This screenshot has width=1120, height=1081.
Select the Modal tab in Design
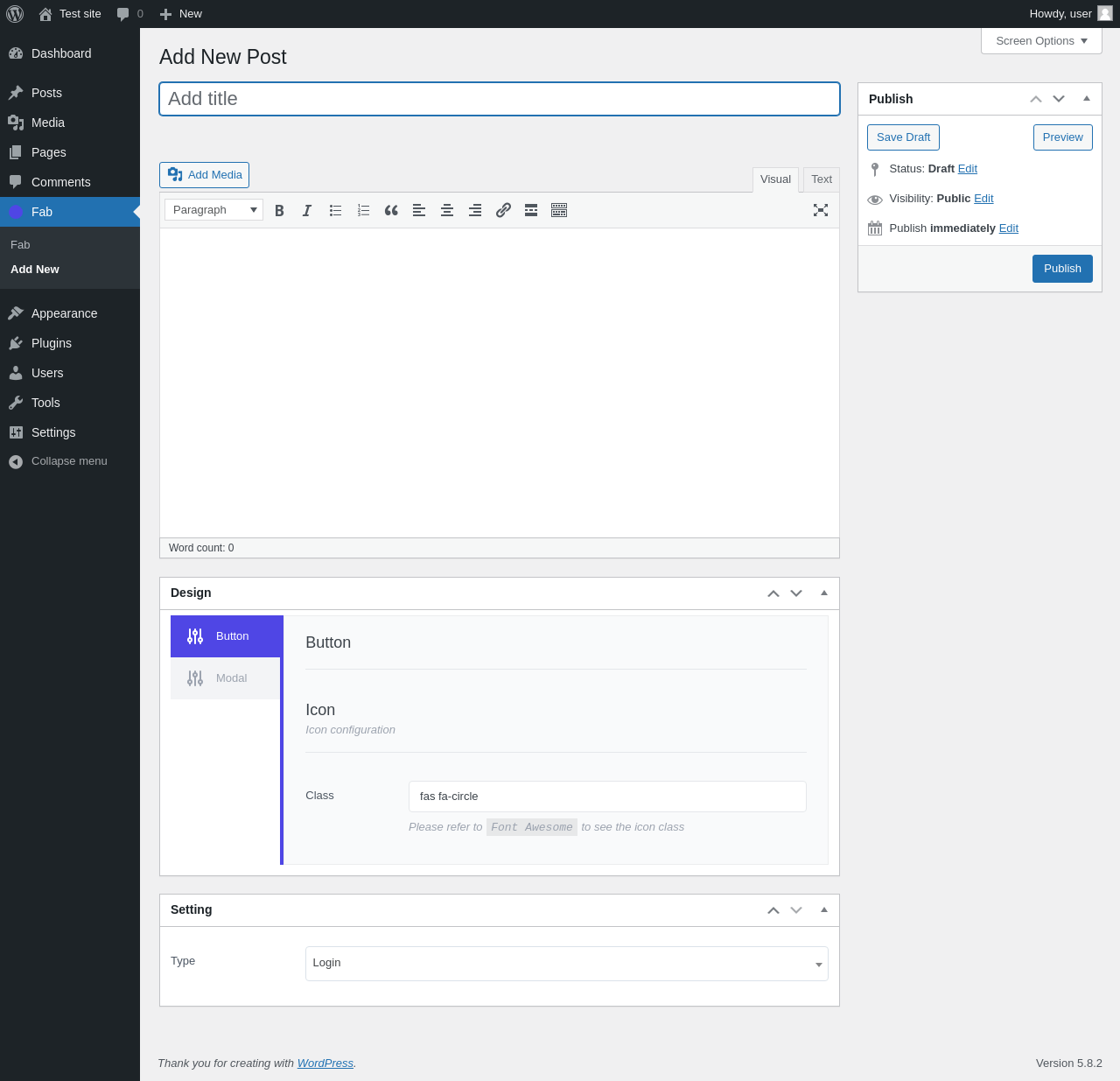coord(226,678)
